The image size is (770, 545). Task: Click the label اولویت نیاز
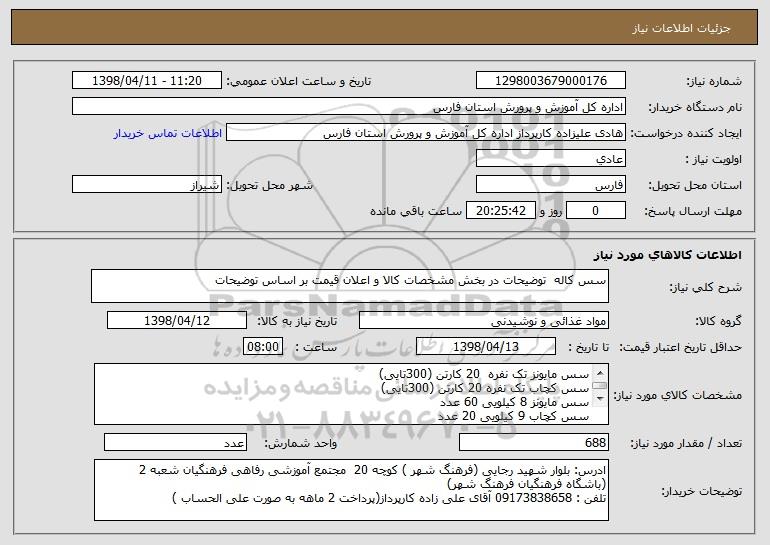click(x=714, y=160)
